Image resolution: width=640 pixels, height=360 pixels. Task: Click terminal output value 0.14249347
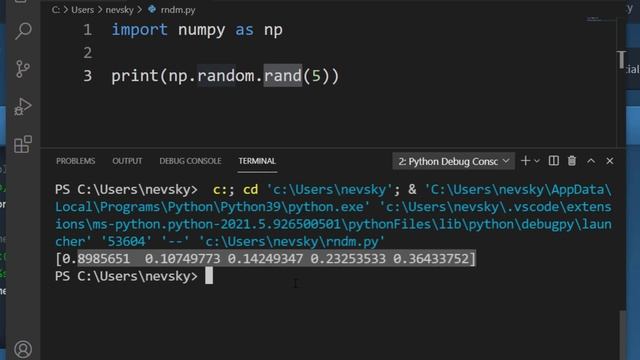[265, 259]
